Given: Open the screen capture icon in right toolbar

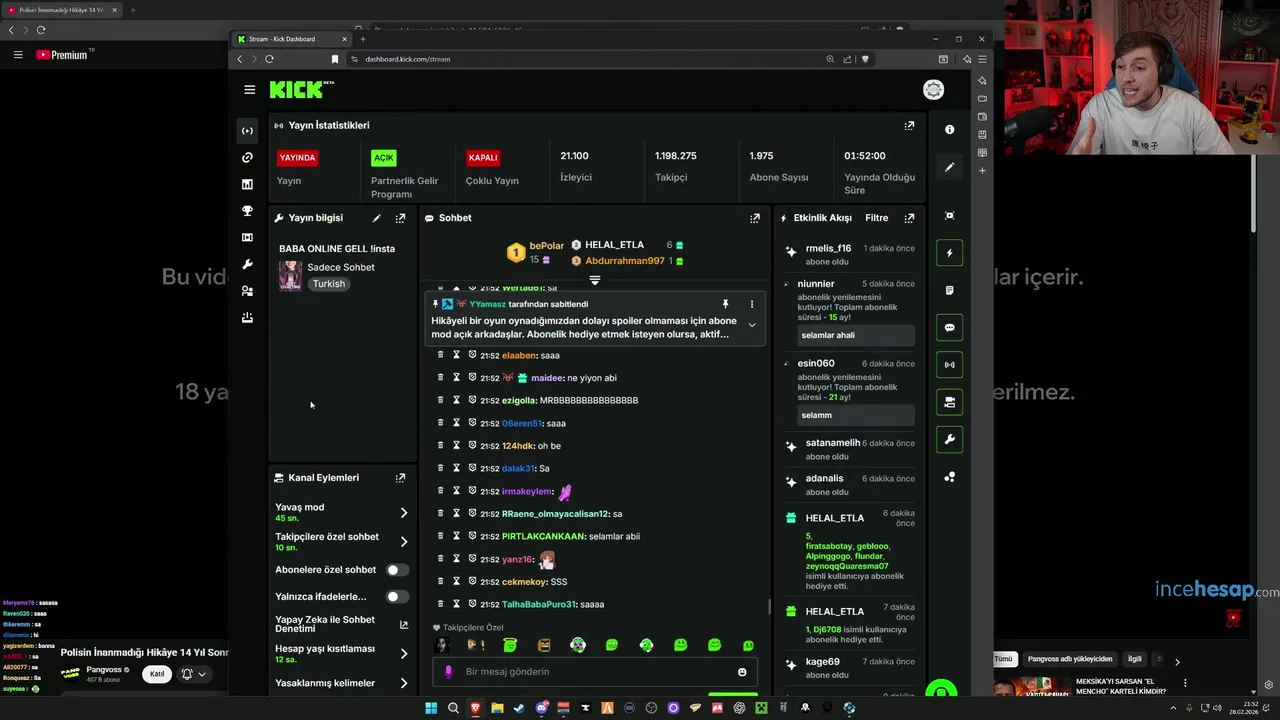Looking at the screenshot, I should click(949, 216).
